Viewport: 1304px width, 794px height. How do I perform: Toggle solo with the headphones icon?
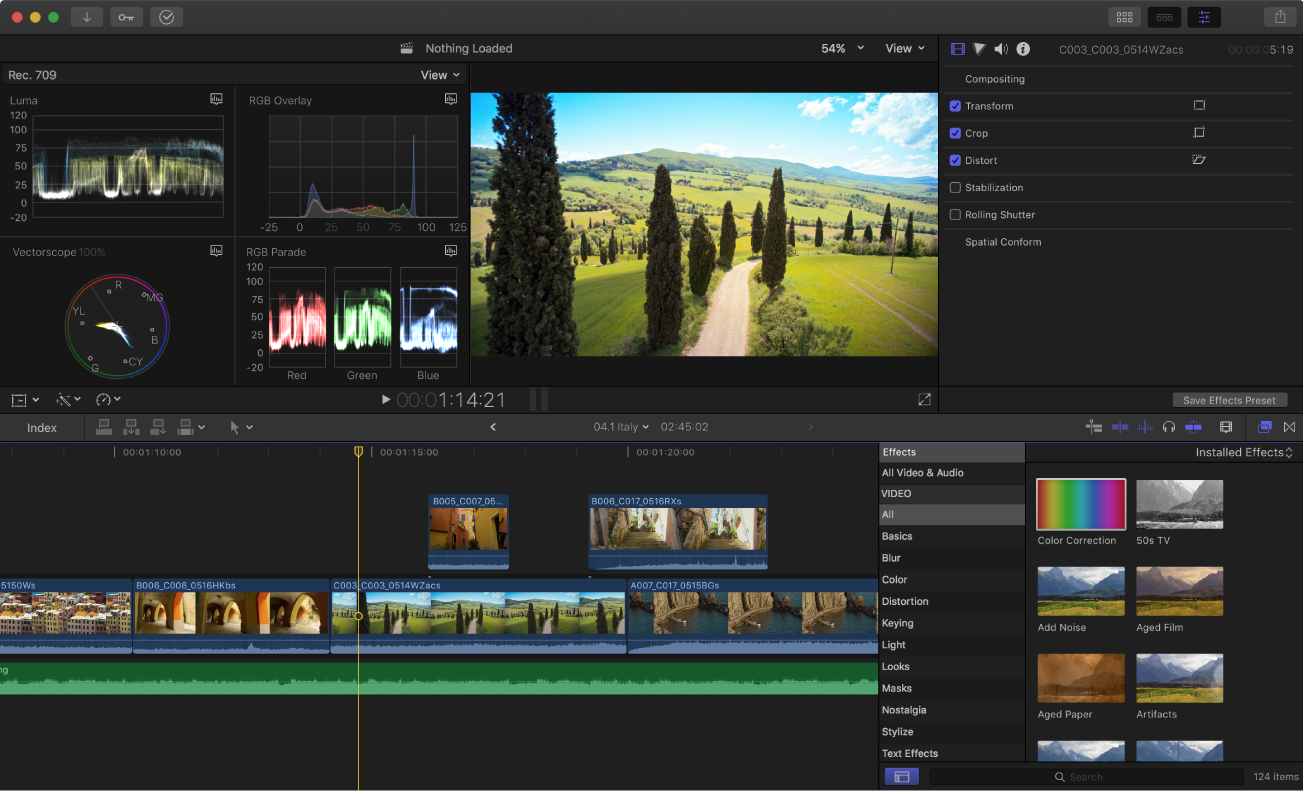[x=1169, y=427]
